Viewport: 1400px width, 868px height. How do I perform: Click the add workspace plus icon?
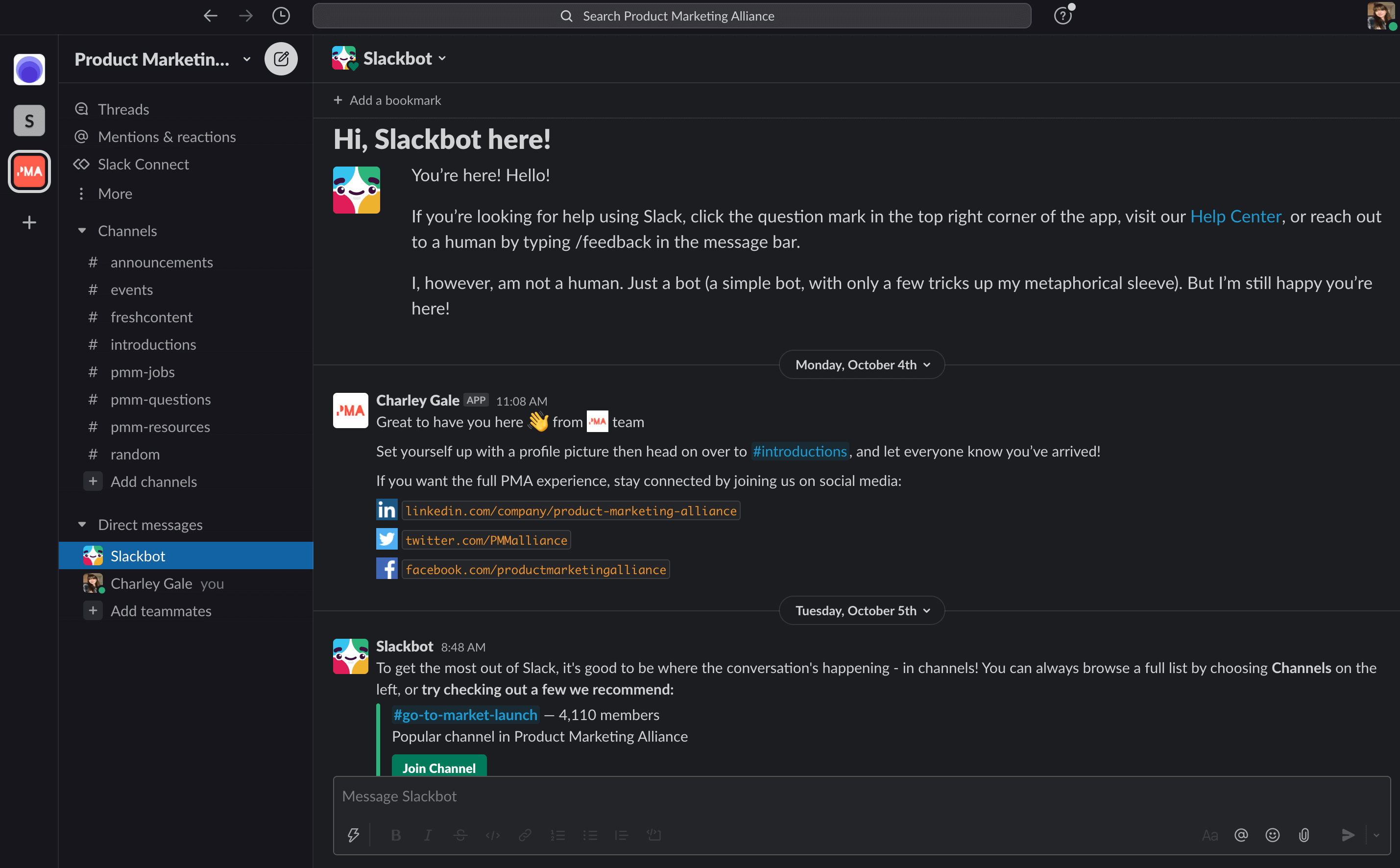pos(29,222)
